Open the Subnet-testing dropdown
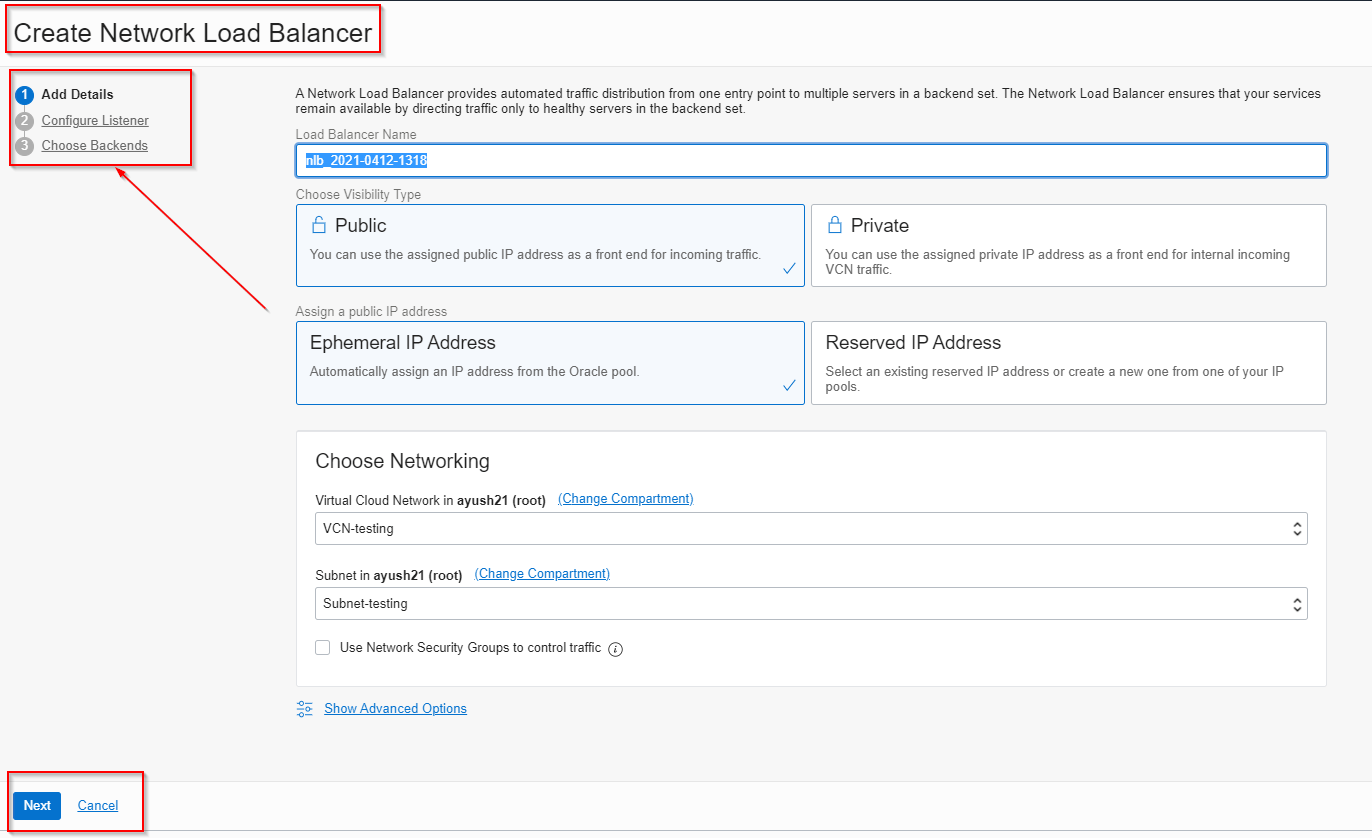The width and height of the screenshot is (1372, 838). pos(811,604)
